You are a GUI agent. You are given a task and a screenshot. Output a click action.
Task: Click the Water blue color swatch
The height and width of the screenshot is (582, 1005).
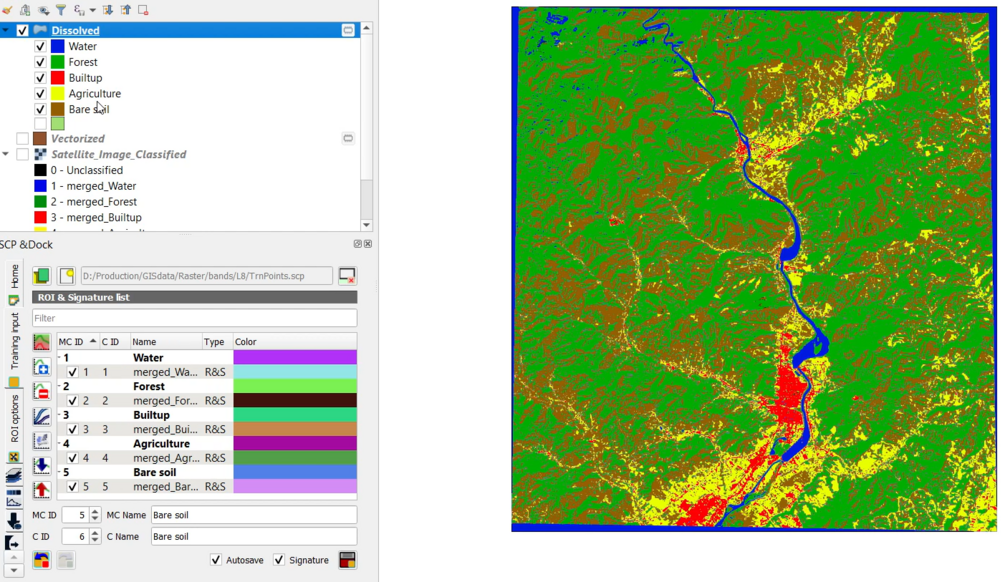point(58,46)
